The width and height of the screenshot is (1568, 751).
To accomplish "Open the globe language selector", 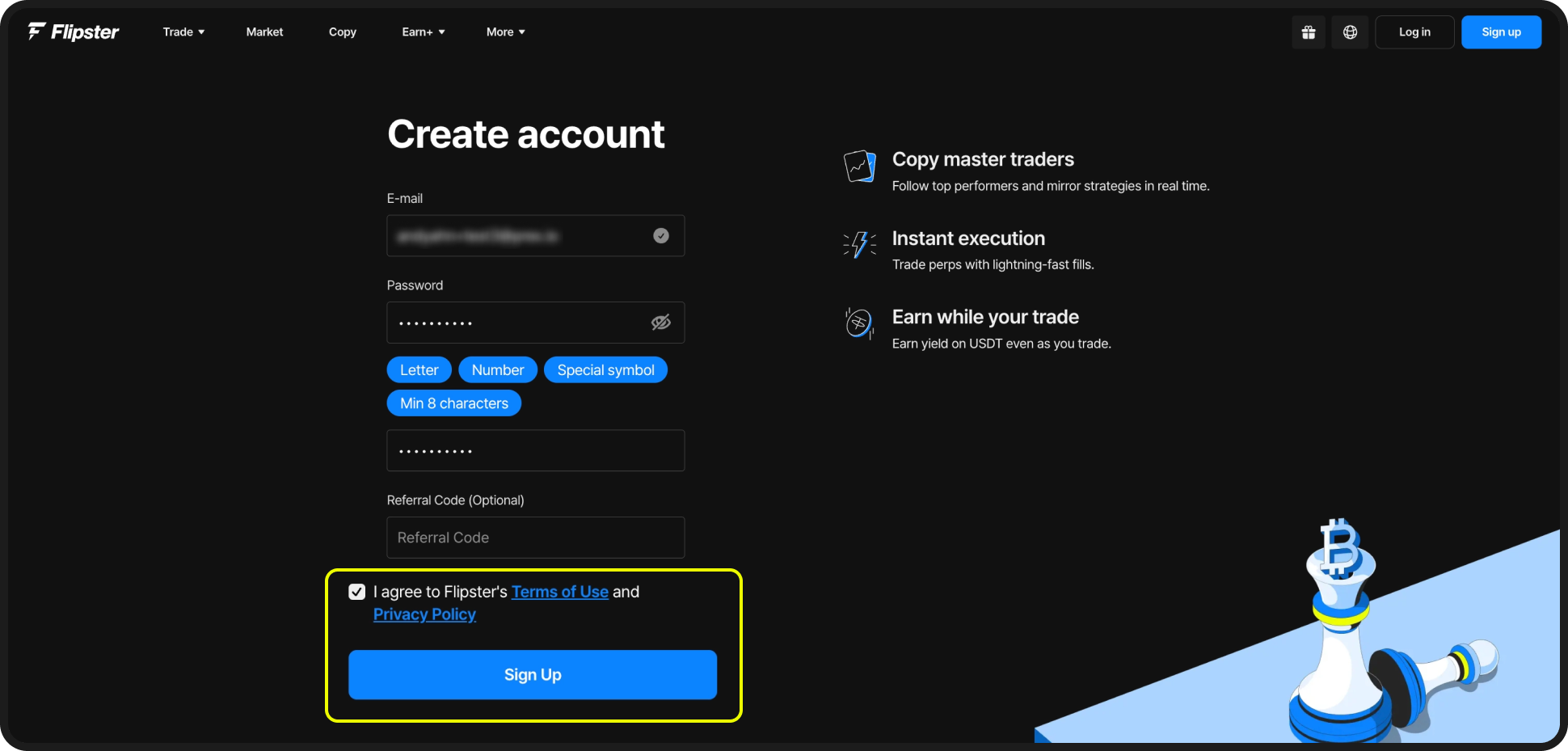I will [1350, 32].
